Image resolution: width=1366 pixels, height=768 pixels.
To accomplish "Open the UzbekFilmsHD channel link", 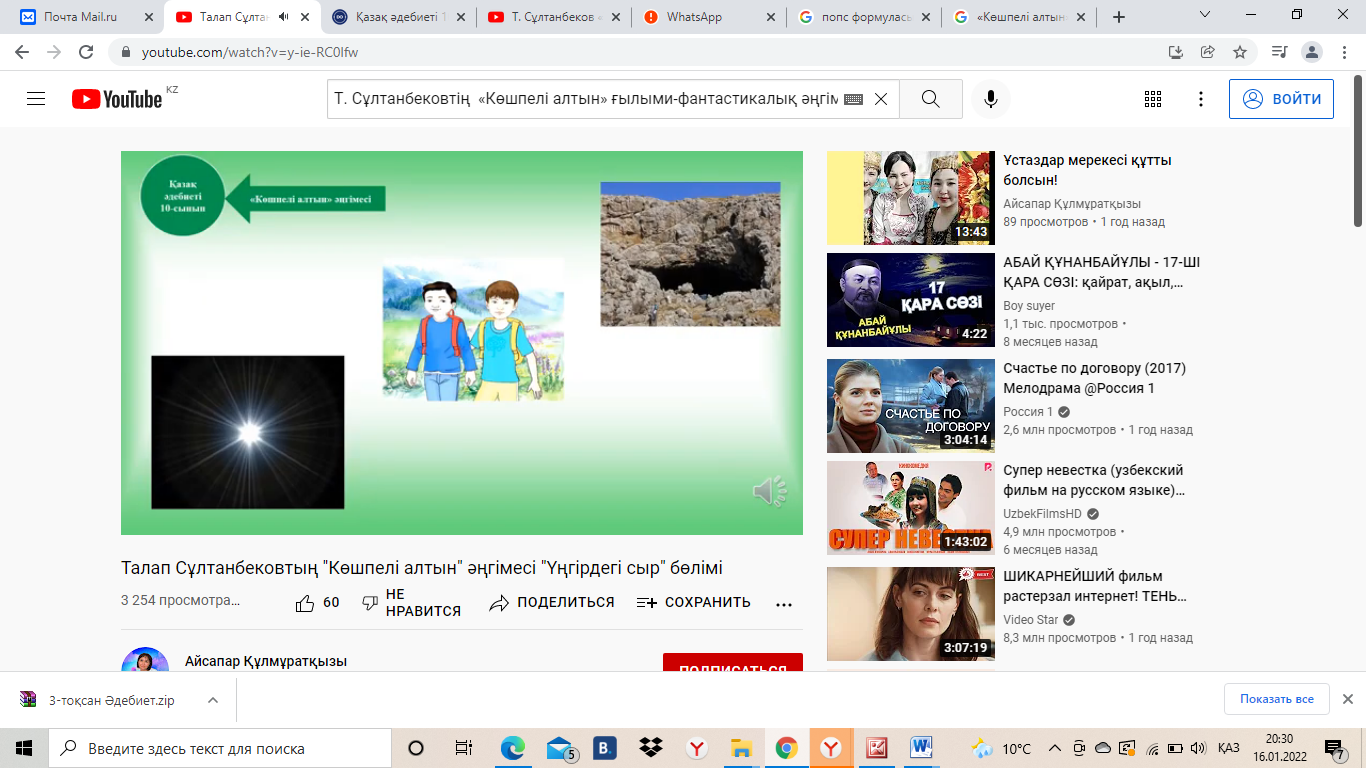I will point(1044,514).
